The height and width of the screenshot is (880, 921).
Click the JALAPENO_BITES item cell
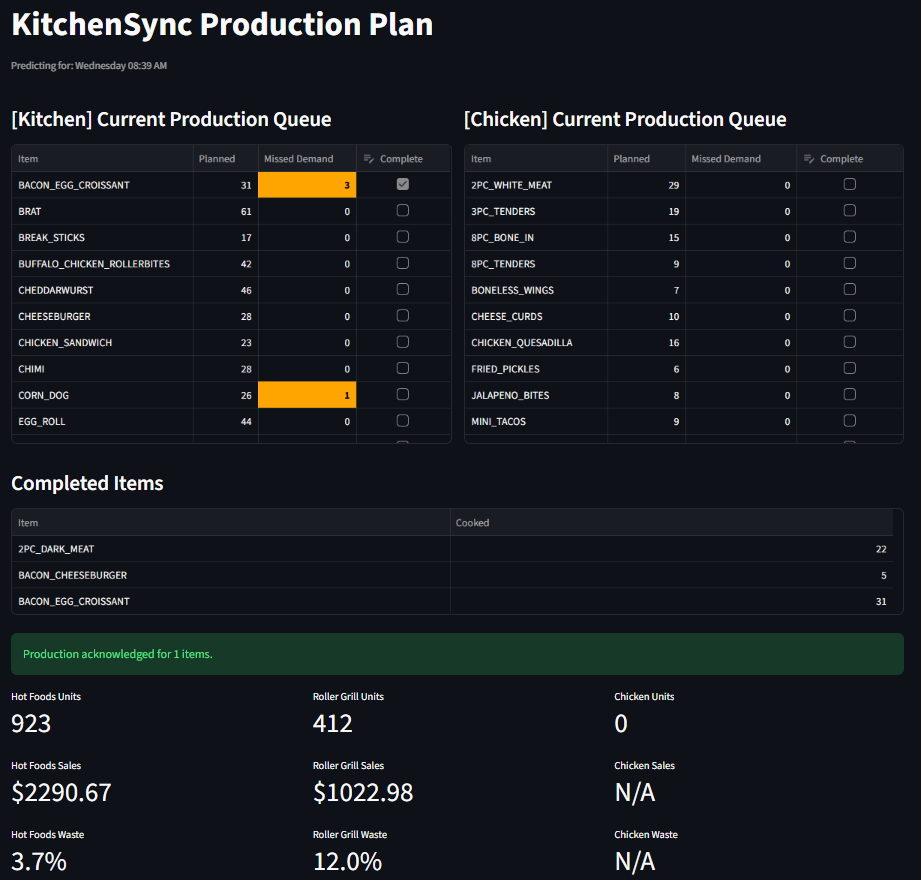pos(536,395)
